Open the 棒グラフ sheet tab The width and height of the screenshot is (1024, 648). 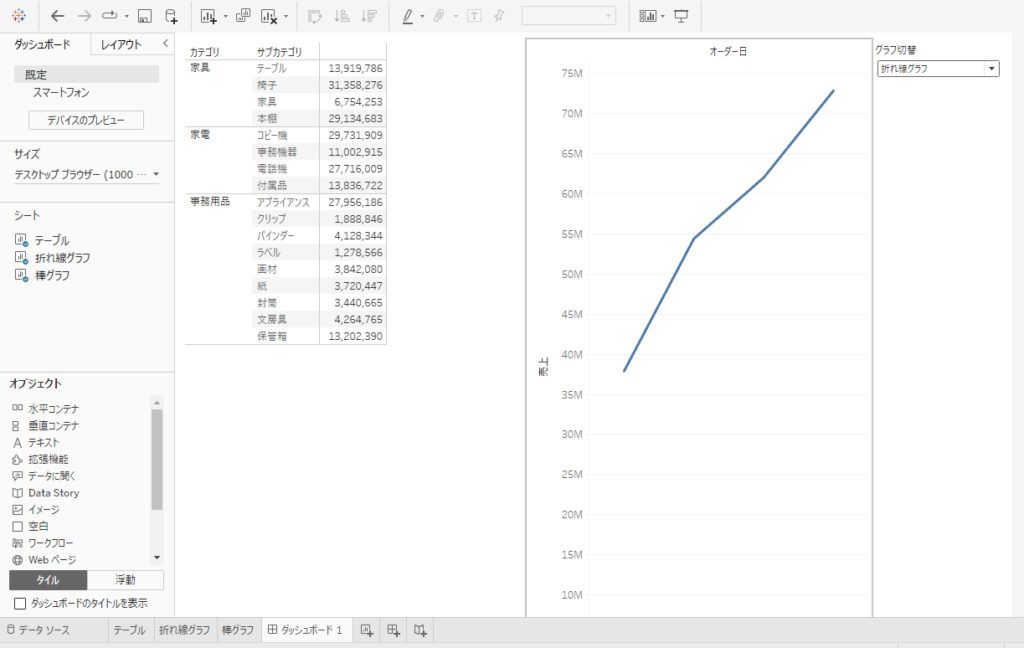click(x=238, y=630)
